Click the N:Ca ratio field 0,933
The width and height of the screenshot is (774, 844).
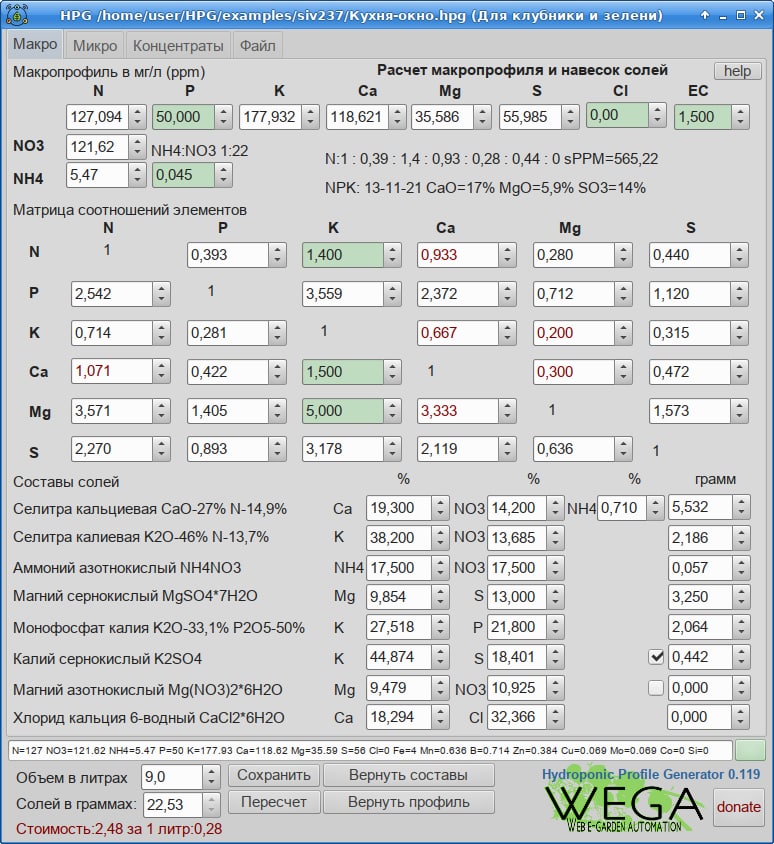click(x=458, y=255)
